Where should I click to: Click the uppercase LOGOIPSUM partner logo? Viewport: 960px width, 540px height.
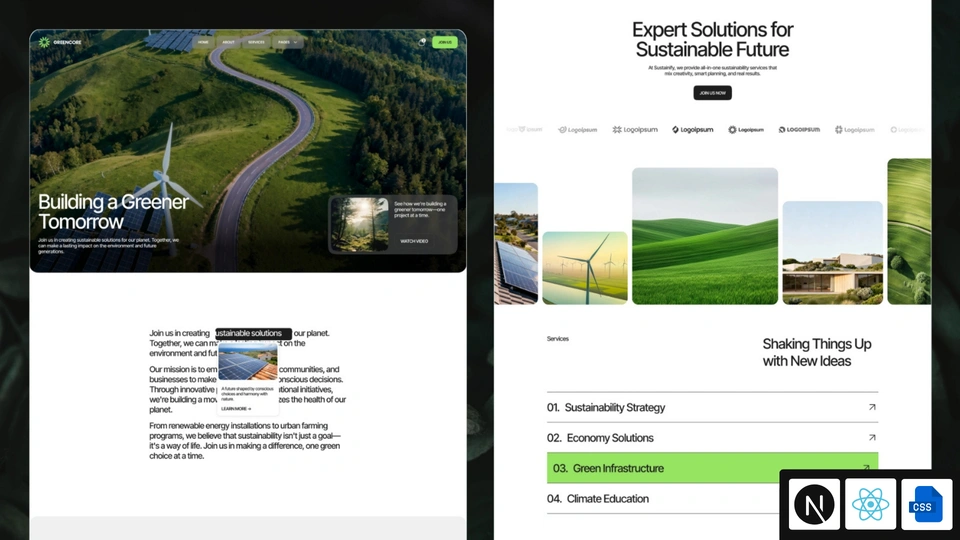(799, 130)
